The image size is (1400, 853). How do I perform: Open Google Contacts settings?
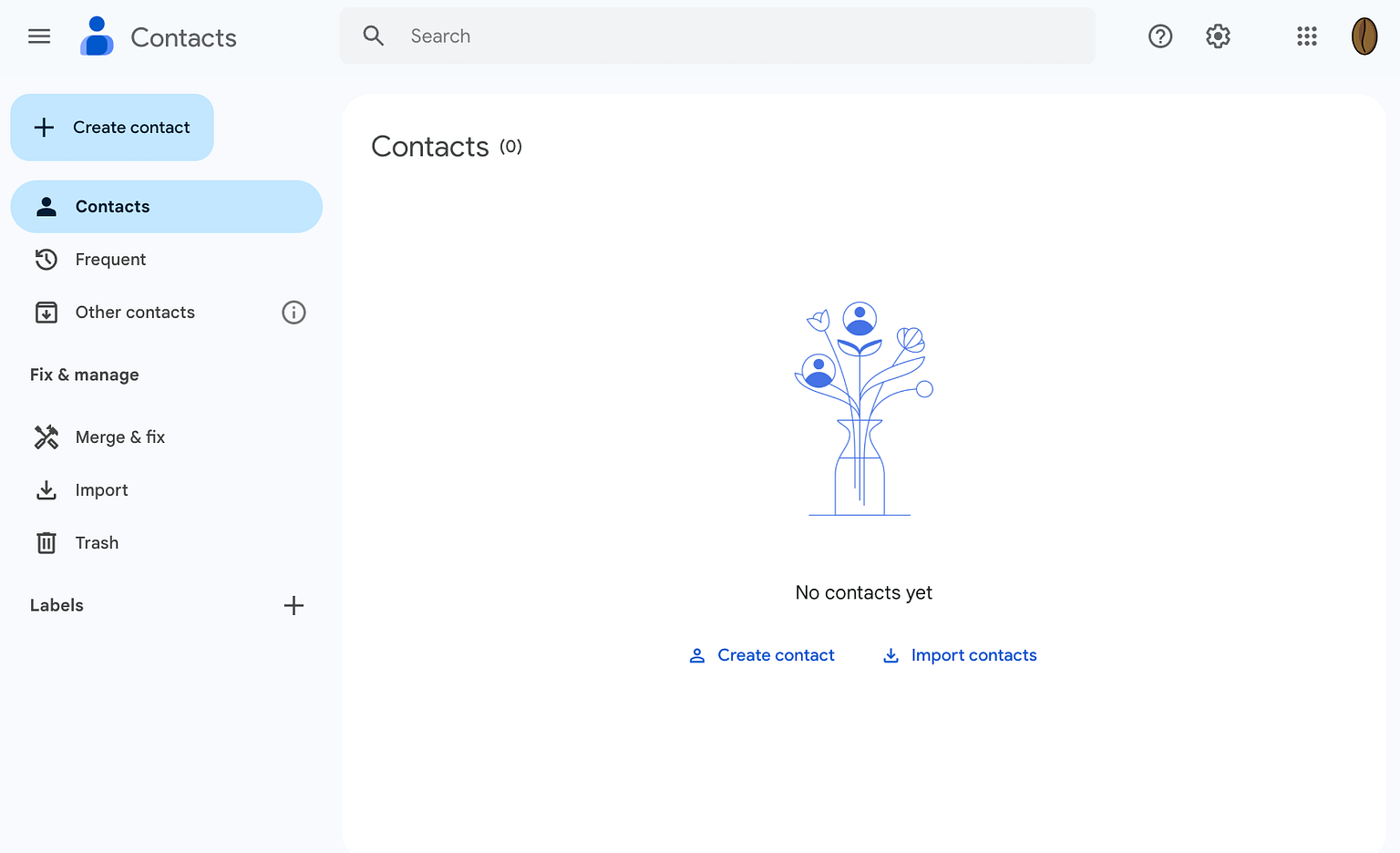(x=1217, y=36)
